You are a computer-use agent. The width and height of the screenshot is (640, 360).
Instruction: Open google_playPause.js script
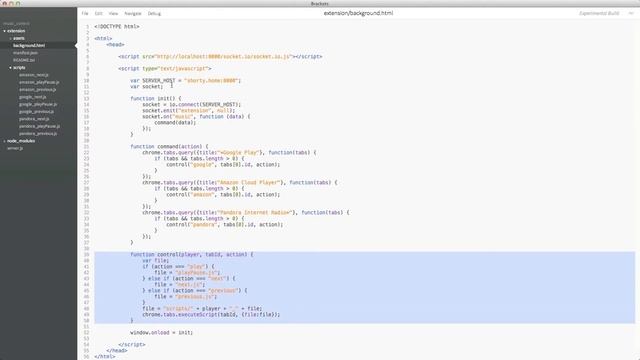point(38,104)
